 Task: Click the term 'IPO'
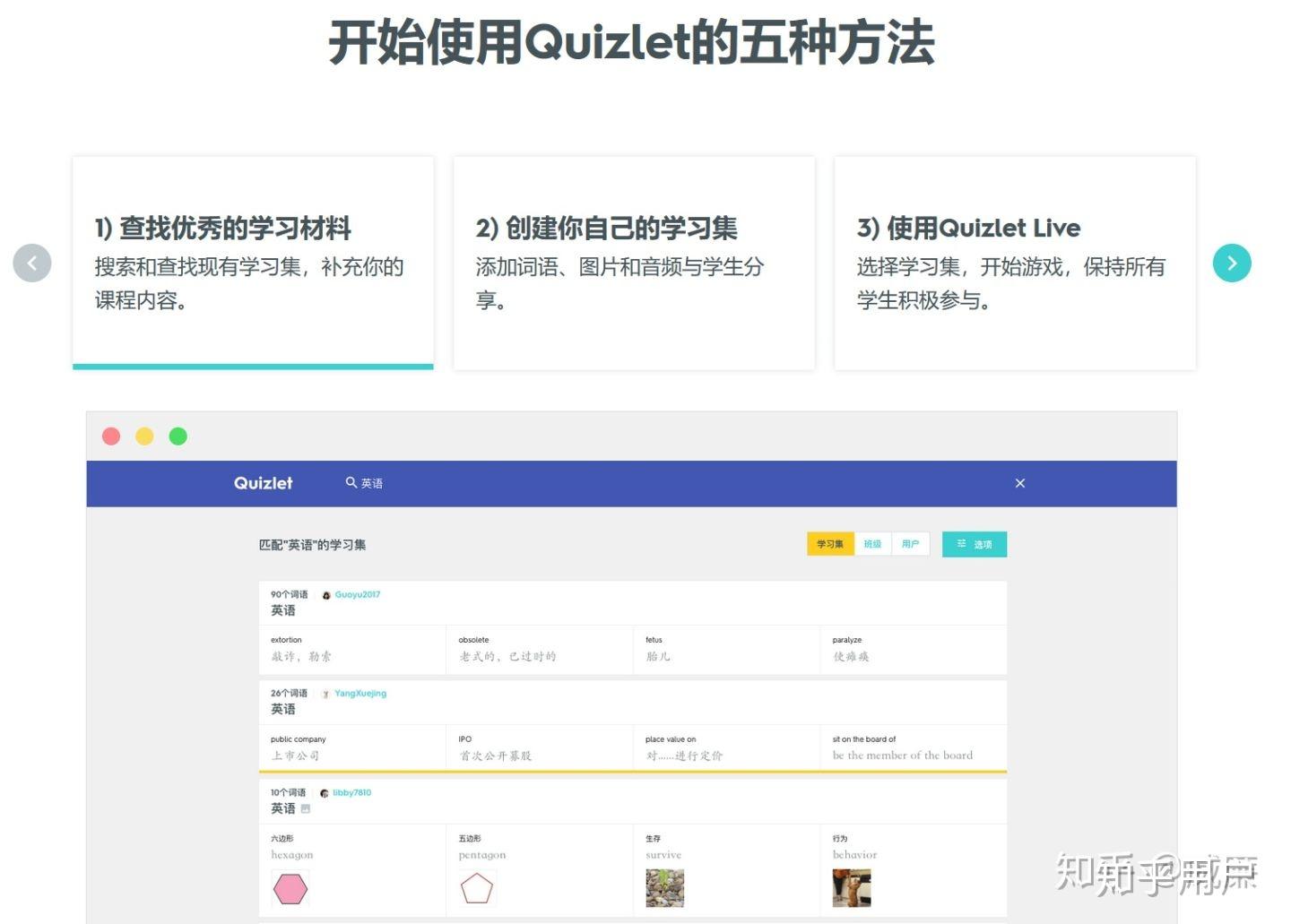464,739
